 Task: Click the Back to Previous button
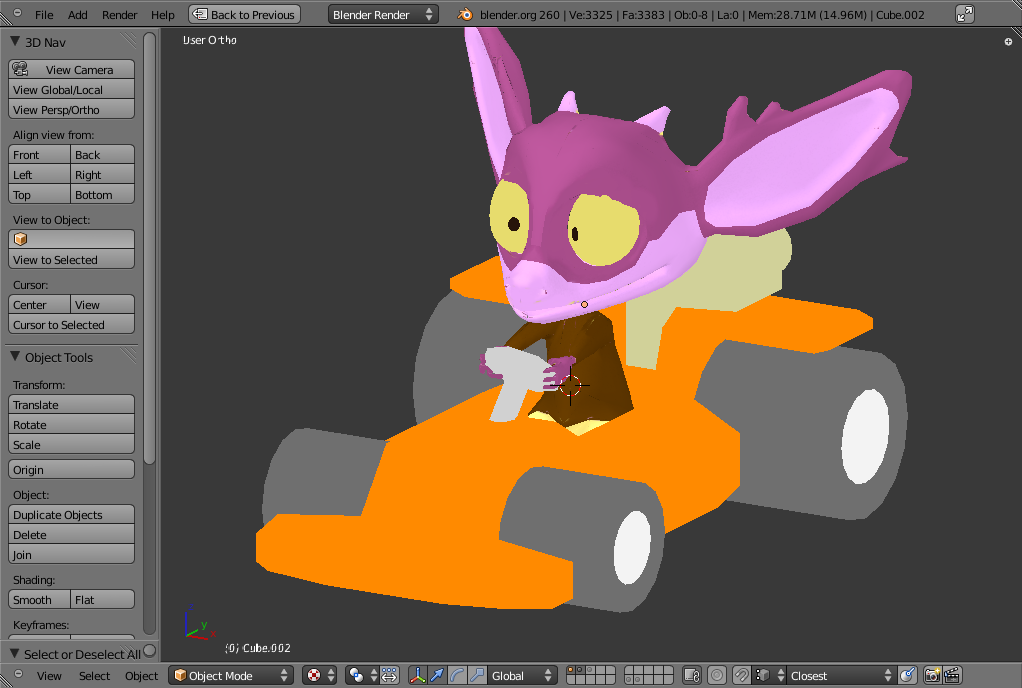[x=244, y=14]
